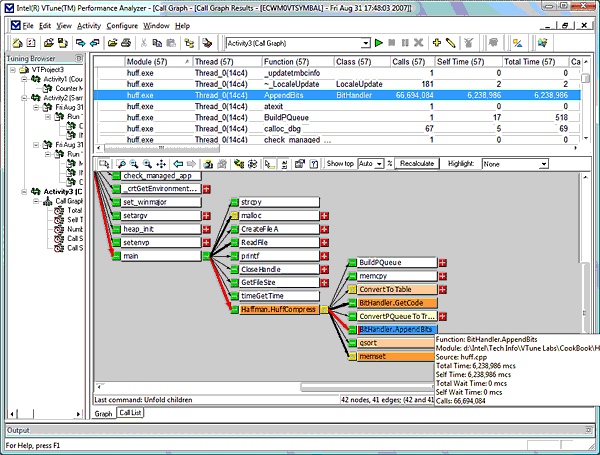
Task: Click the help question mark icon in graph toolbar
Action: pyautogui.click(x=315, y=164)
